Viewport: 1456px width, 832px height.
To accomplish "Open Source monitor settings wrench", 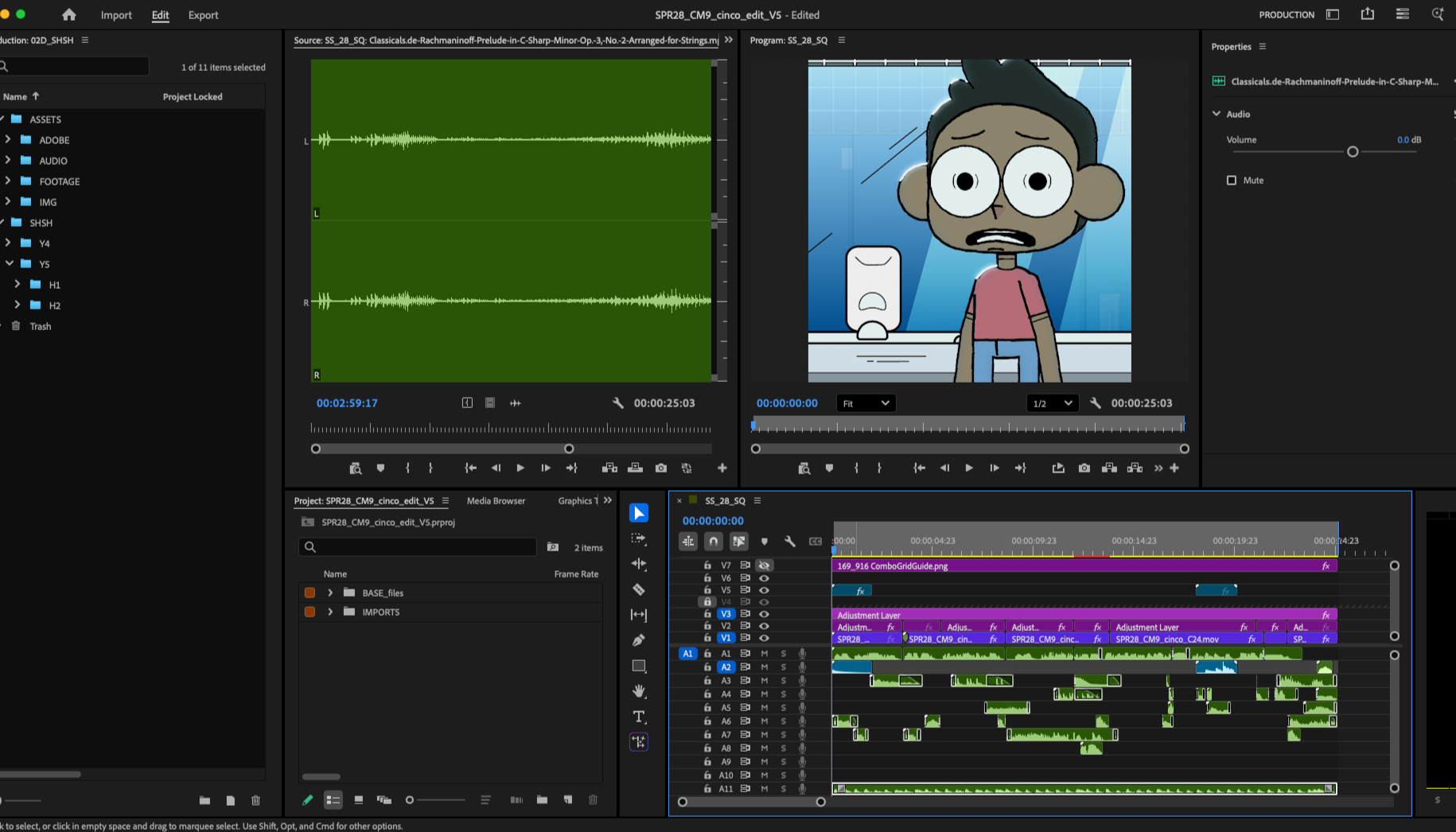I will (618, 403).
